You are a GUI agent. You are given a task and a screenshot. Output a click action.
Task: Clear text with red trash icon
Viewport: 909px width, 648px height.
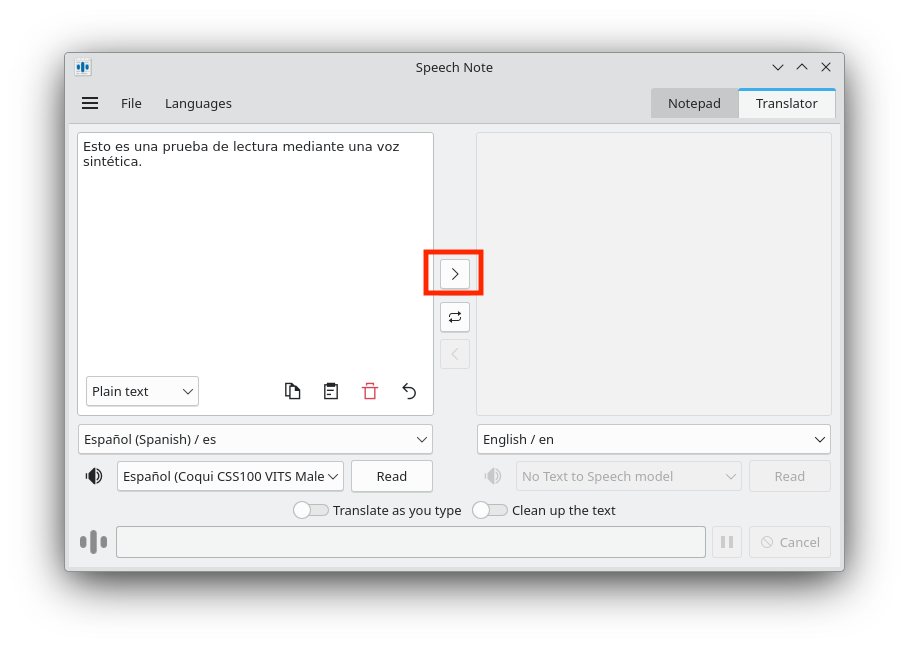coord(370,391)
